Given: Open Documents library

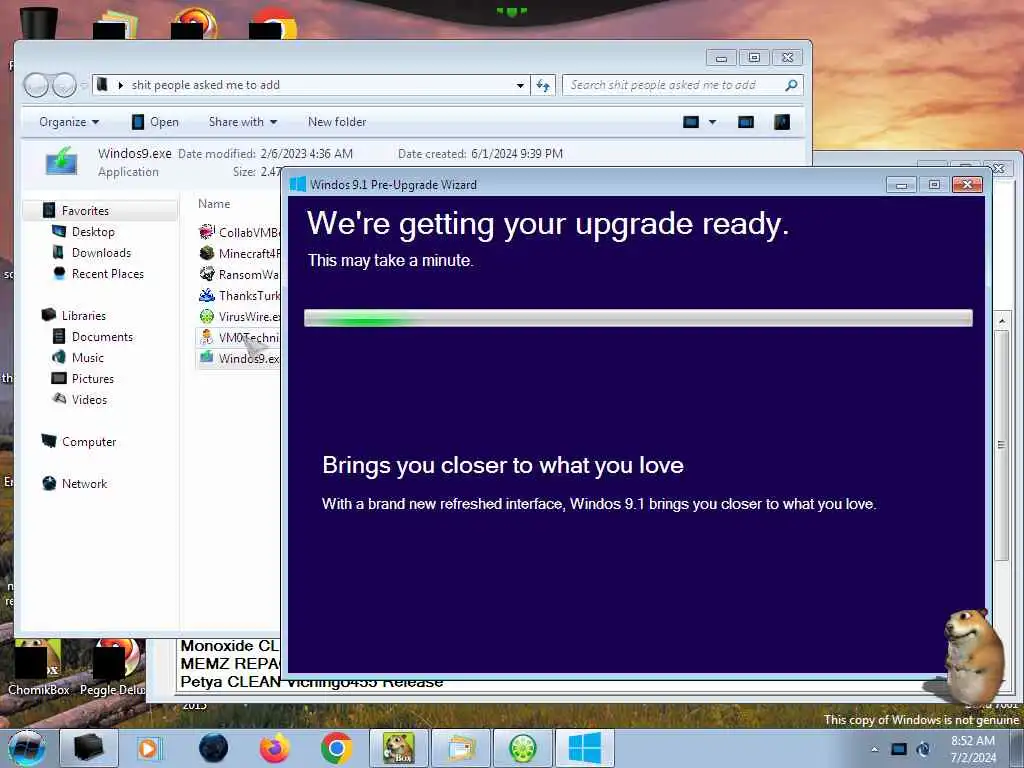Looking at the screenshot, I should tap(102, 337).
